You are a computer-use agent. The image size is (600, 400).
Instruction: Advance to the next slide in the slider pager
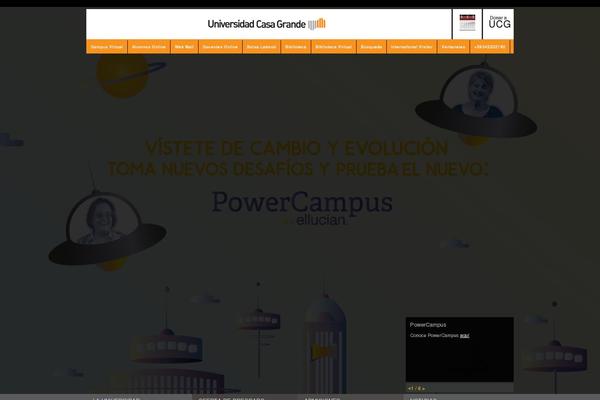pyautogui.click(x=423, y=389)
